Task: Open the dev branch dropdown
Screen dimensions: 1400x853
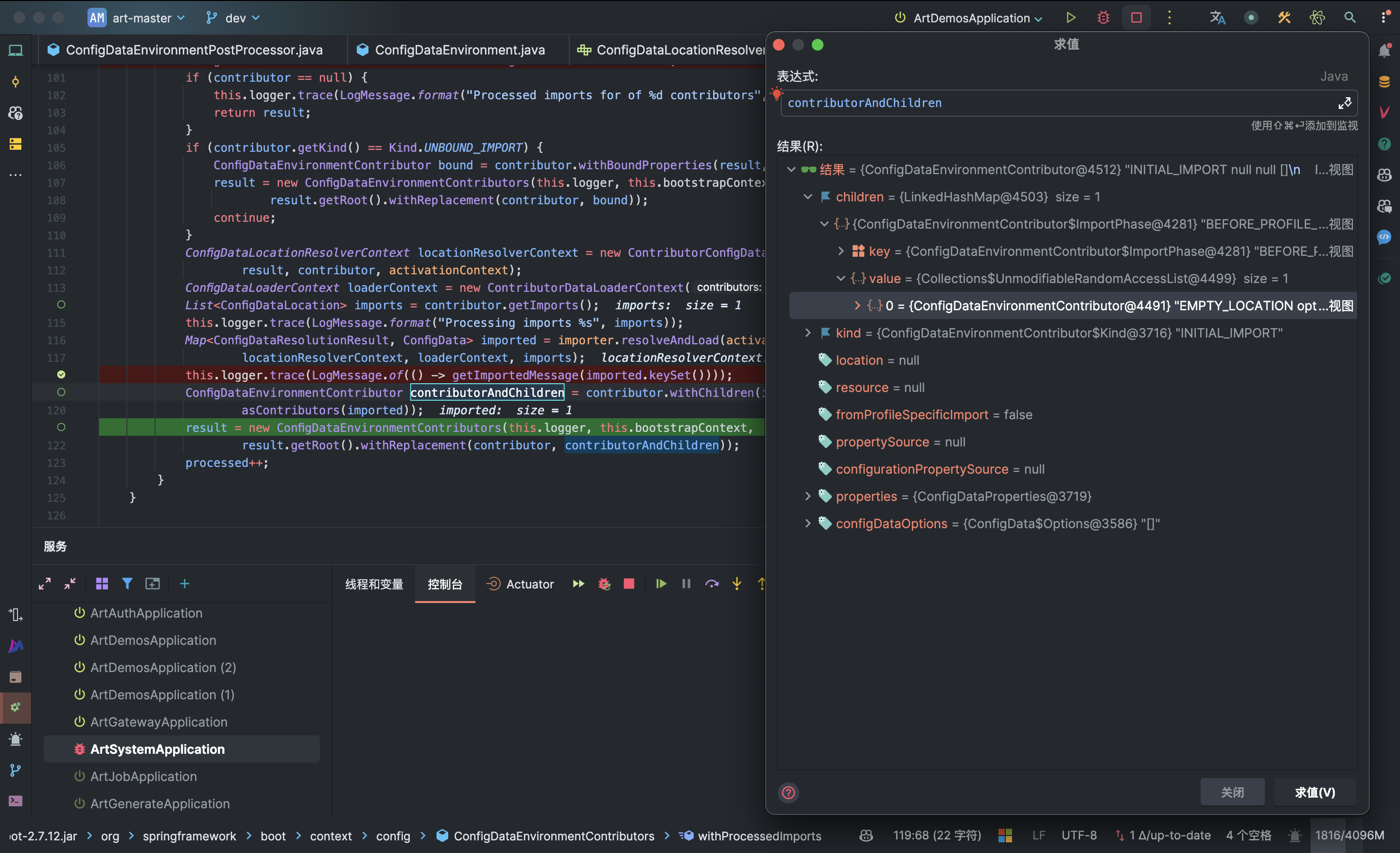Action: [x=235, y=18]
